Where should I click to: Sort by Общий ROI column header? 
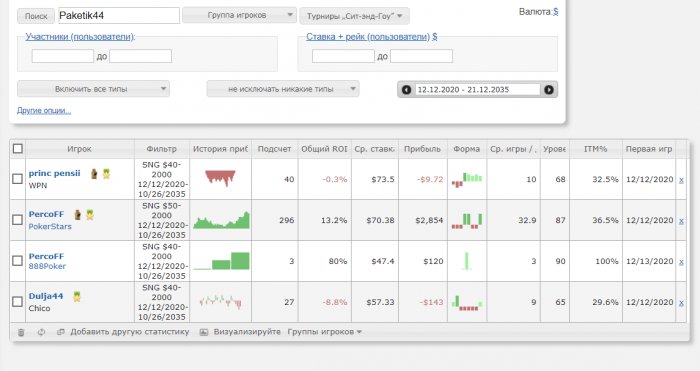pos(324,149)
